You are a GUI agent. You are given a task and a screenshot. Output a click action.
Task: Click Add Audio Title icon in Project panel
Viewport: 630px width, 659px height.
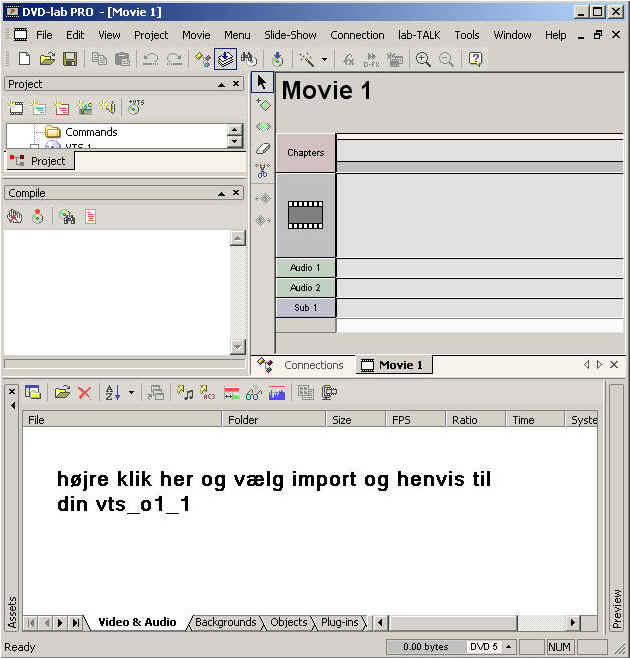(108, 108)
